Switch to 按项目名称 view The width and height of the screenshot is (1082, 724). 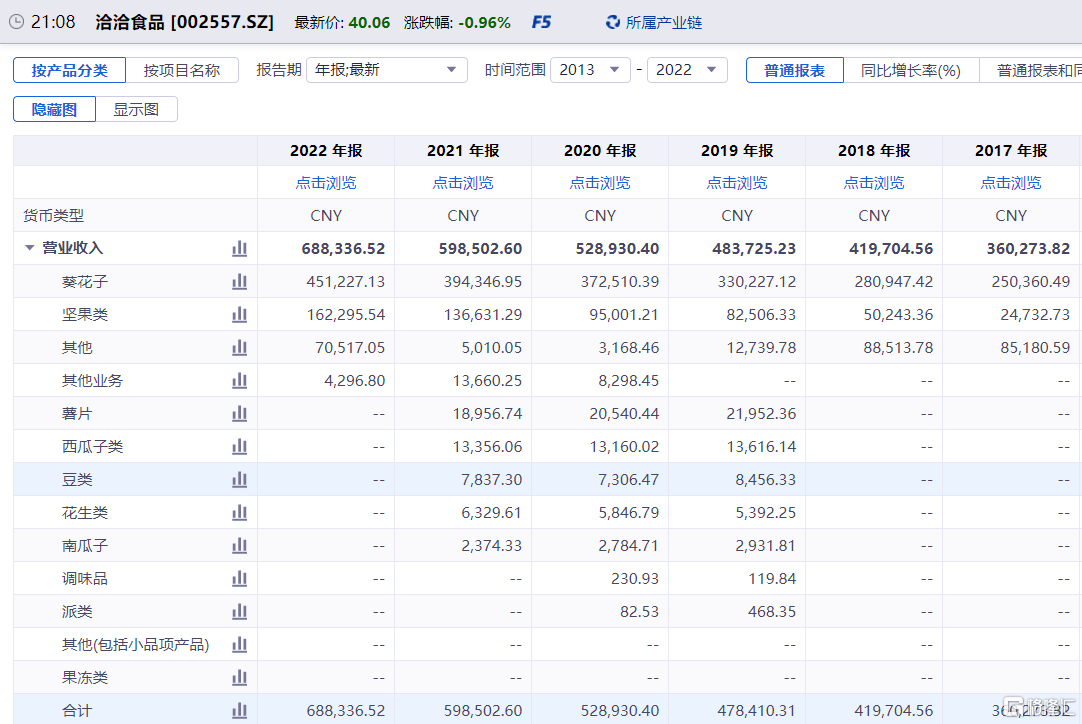tap(182, 70)
